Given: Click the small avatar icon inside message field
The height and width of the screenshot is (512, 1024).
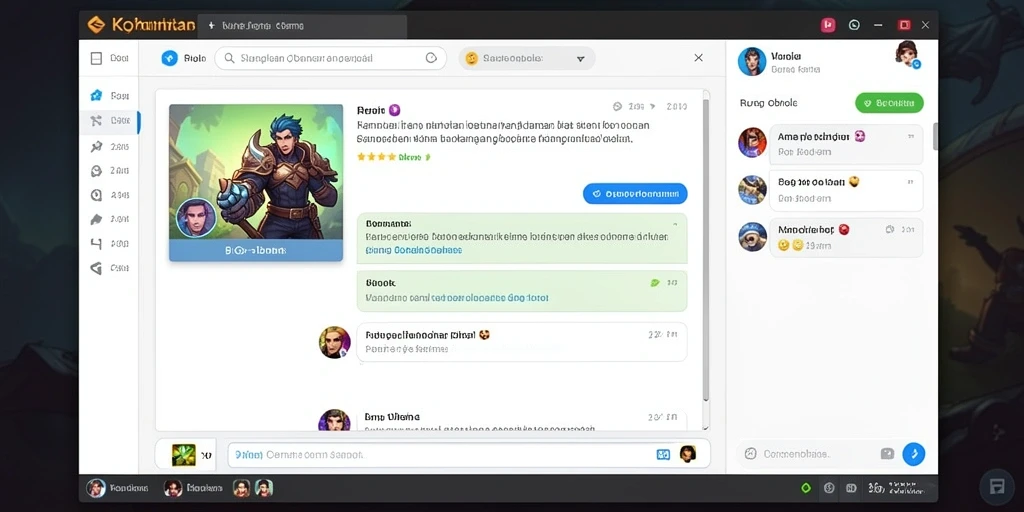Looking at the screenshot, I should coord(688,453).
